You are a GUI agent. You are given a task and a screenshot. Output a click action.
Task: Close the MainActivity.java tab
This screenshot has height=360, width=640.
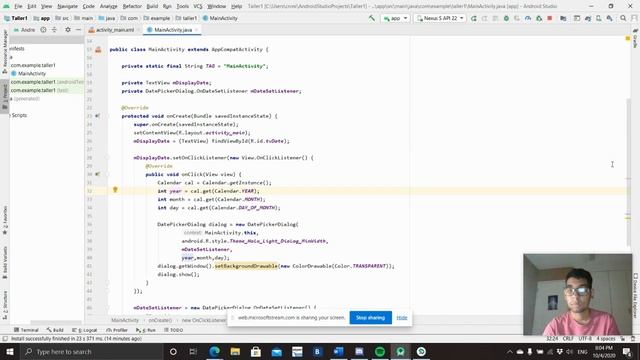(197, 30)
